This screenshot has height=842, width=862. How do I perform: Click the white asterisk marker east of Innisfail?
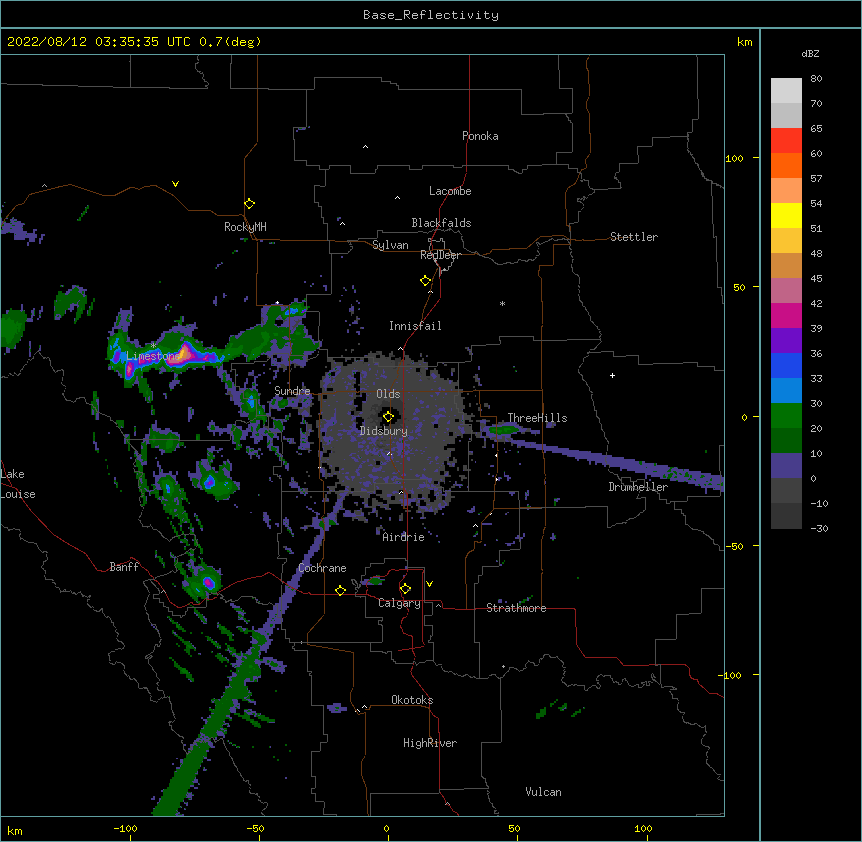point(502,303)
